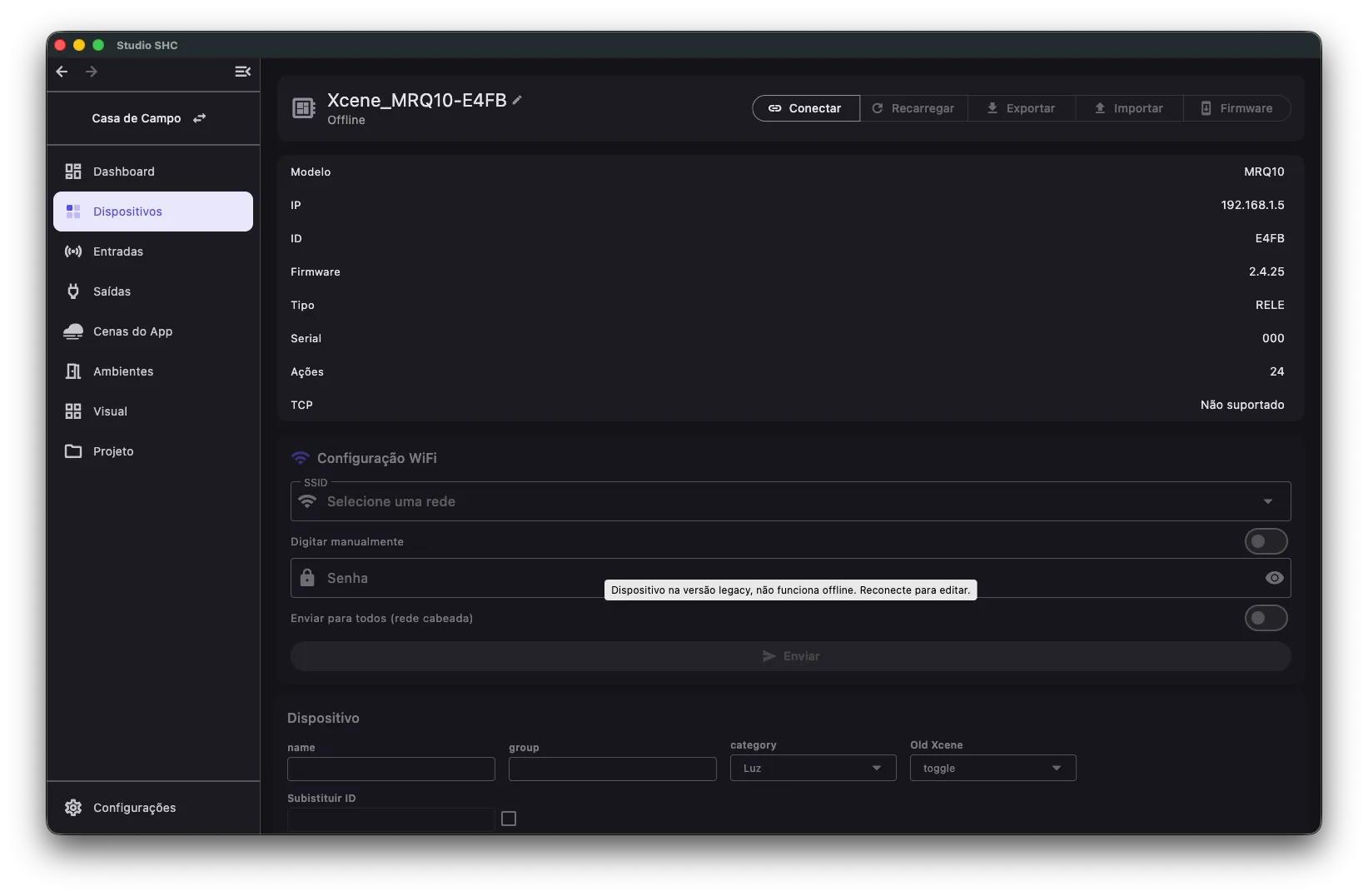Toggle Digitar manualmente switch
The width and height of the screenshot is (1368, 896).
tap(1266, 541)
